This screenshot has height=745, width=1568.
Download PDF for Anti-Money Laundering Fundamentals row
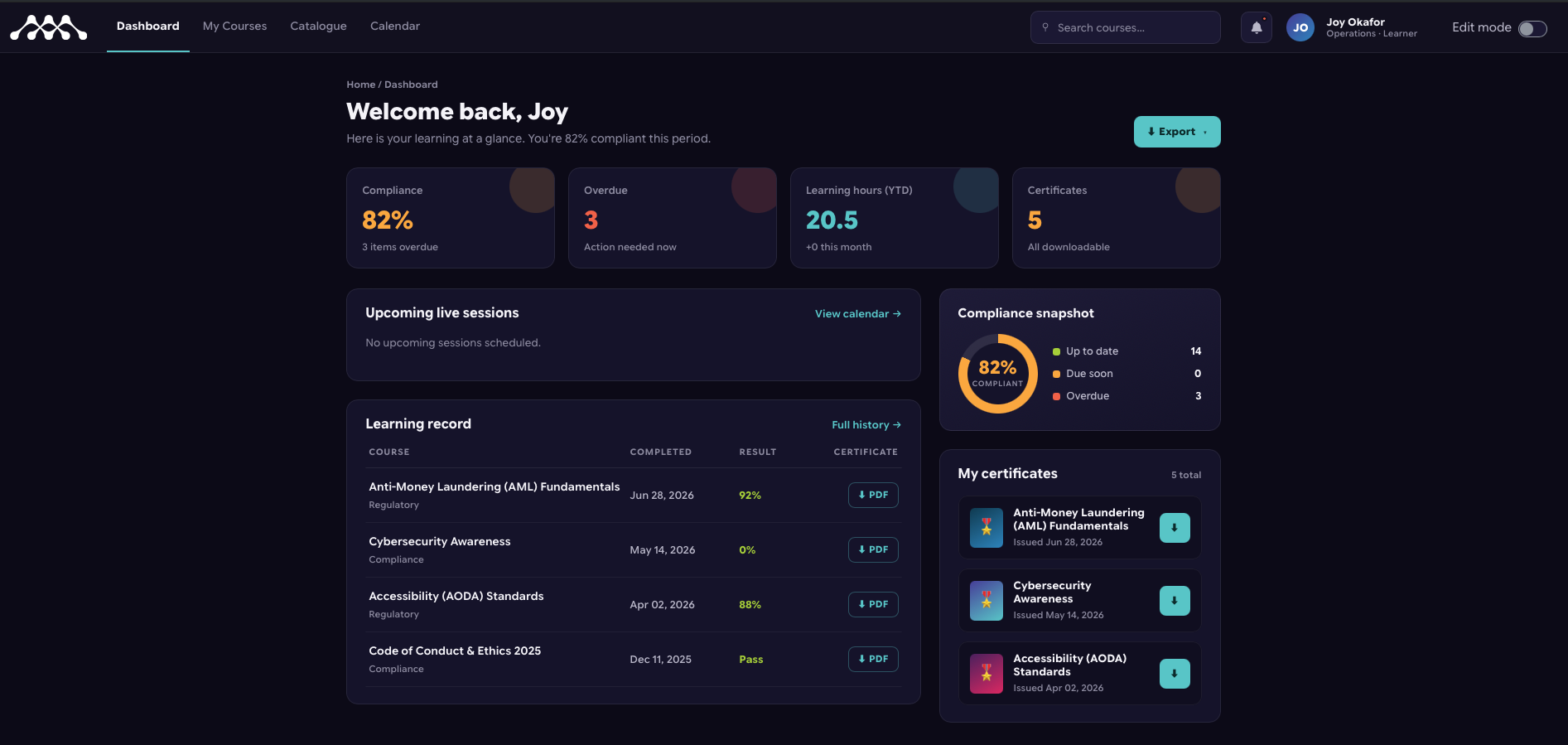(873, 495)
